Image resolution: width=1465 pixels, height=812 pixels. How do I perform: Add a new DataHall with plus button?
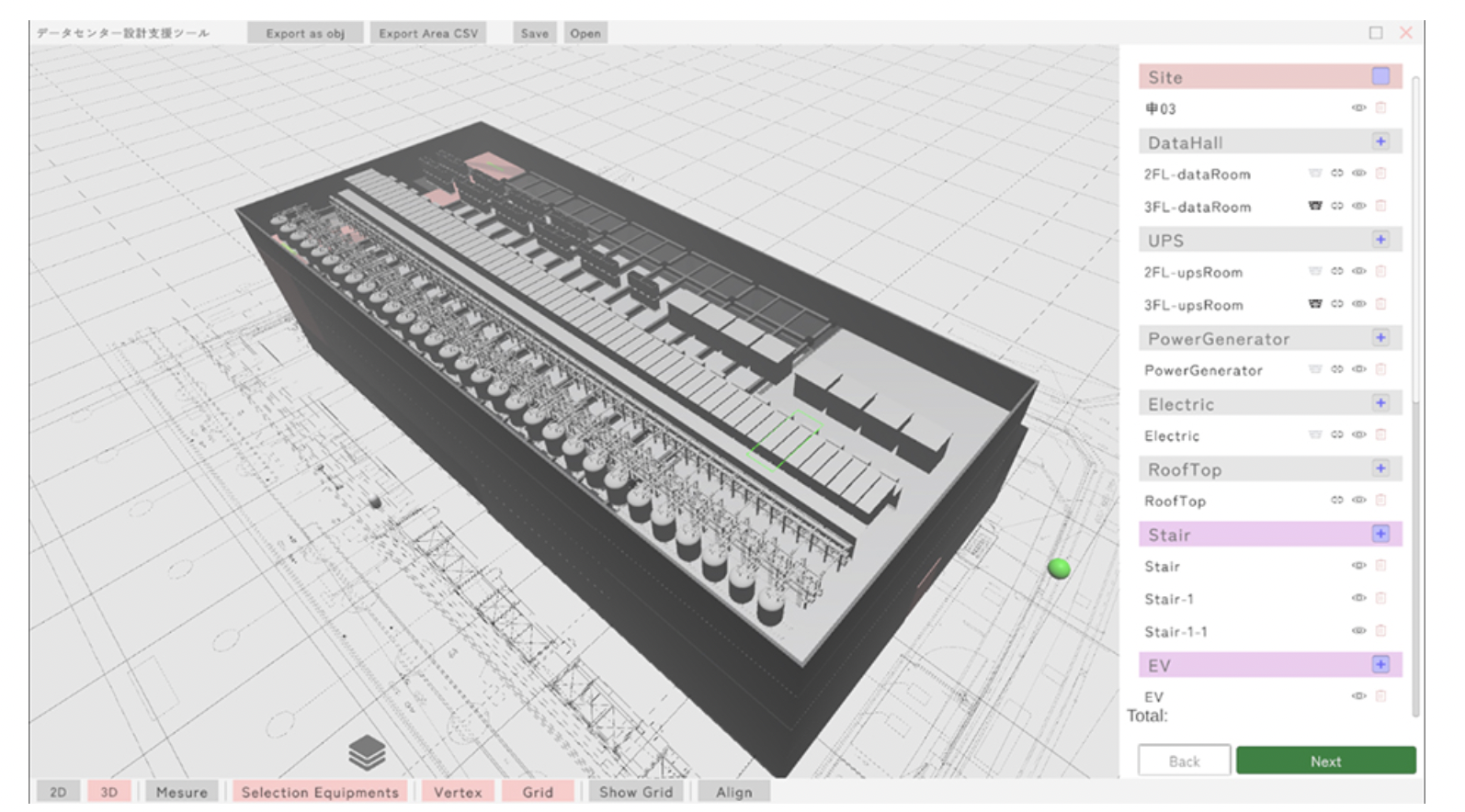[1380, 141]
